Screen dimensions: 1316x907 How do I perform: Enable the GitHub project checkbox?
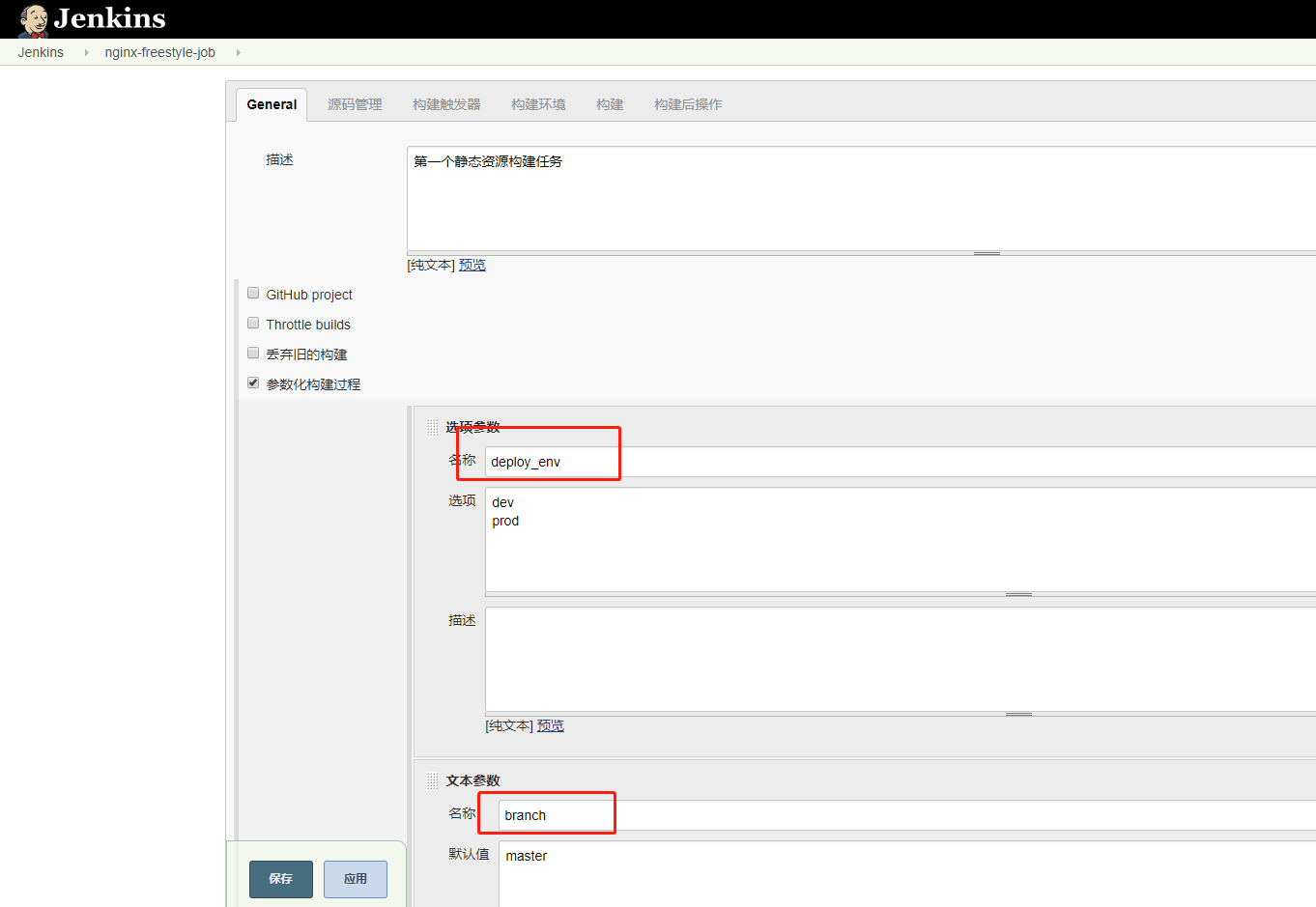coord(253,294)
